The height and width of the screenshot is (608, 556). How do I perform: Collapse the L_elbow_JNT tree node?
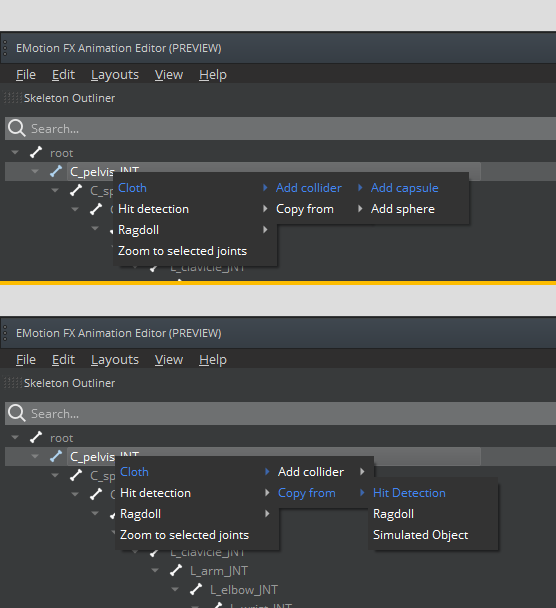[175, 589]
